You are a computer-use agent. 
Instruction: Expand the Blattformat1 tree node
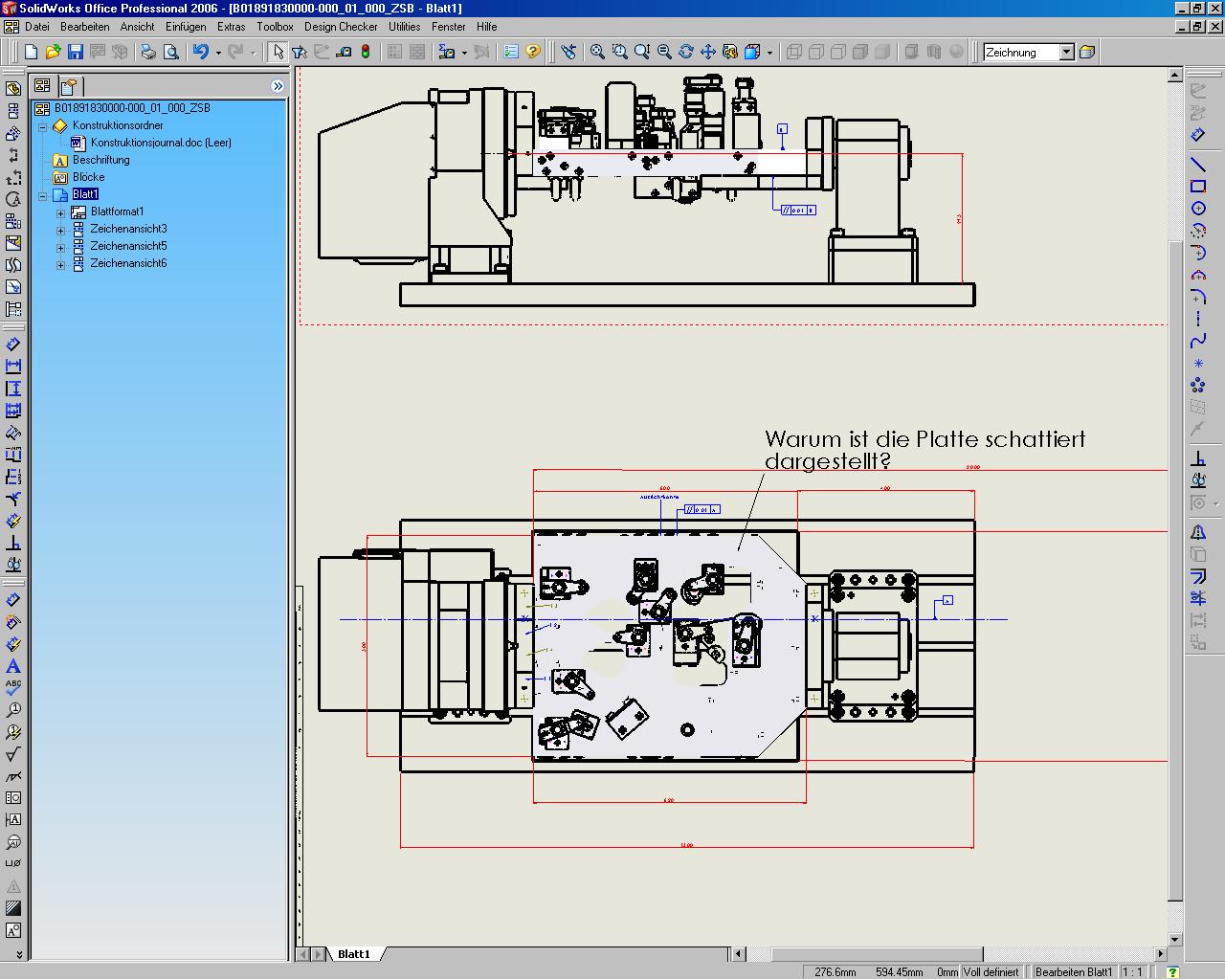tap(60, 212)
